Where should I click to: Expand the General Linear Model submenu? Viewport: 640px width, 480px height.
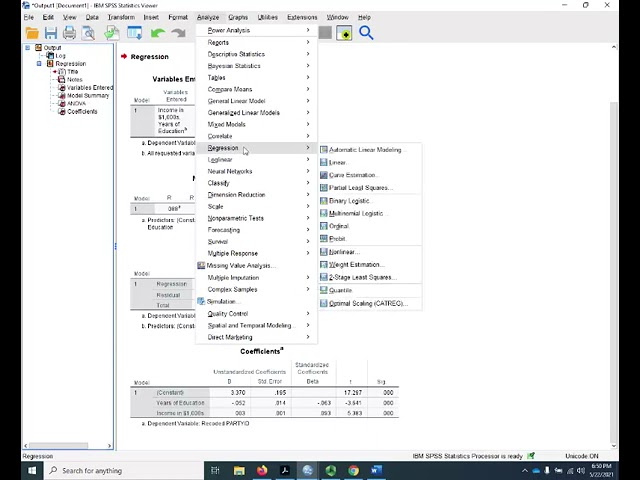click(256, 101)
